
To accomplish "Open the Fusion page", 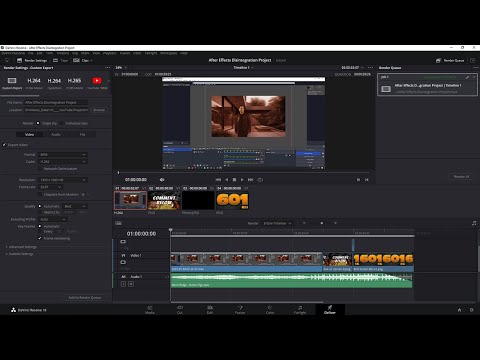I will (x=240, y=310).
